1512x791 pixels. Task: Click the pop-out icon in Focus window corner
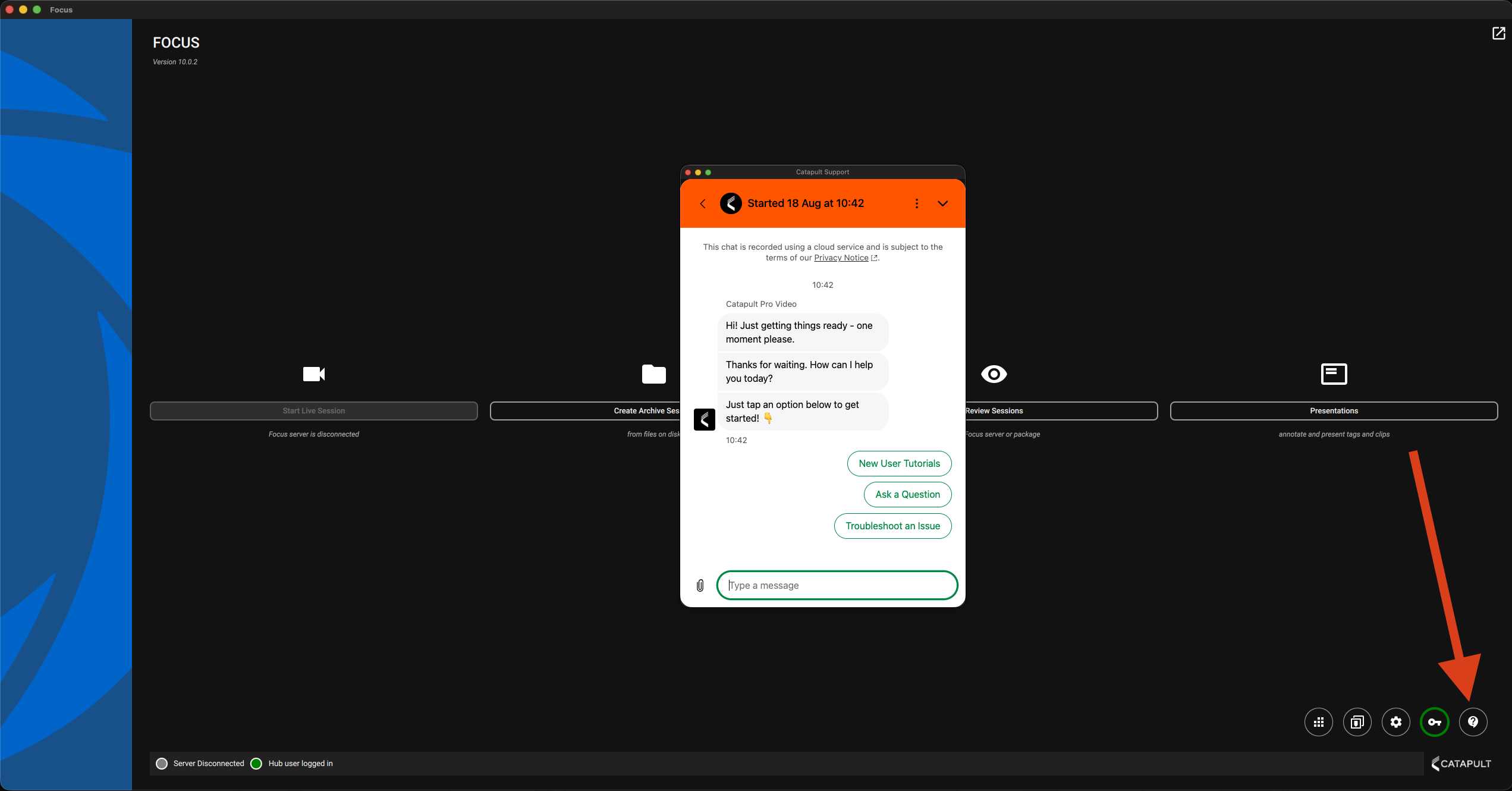[x=1498, y=33]
